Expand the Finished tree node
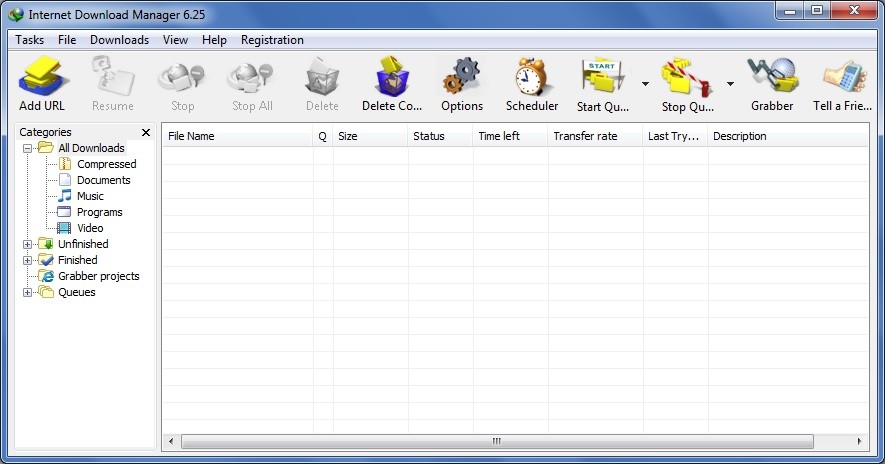 pyautogui.click(x=27, y=260)
